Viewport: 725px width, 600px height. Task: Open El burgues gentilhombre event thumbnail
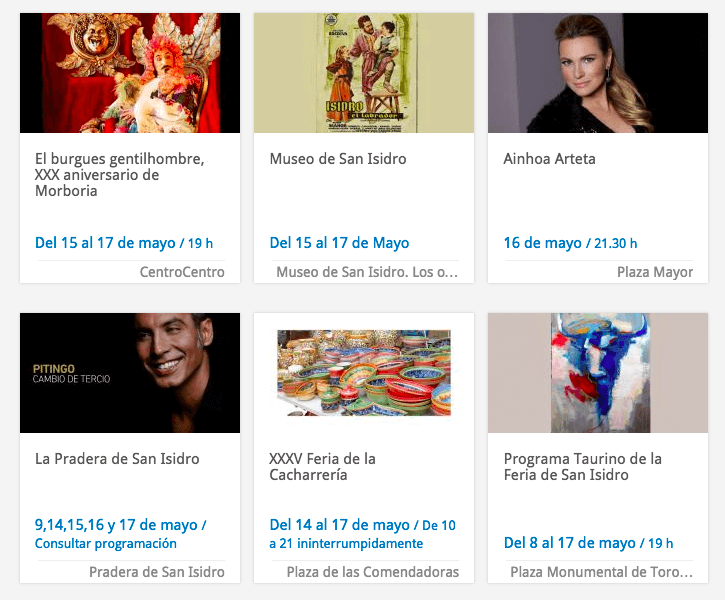[x=130, y=73]
